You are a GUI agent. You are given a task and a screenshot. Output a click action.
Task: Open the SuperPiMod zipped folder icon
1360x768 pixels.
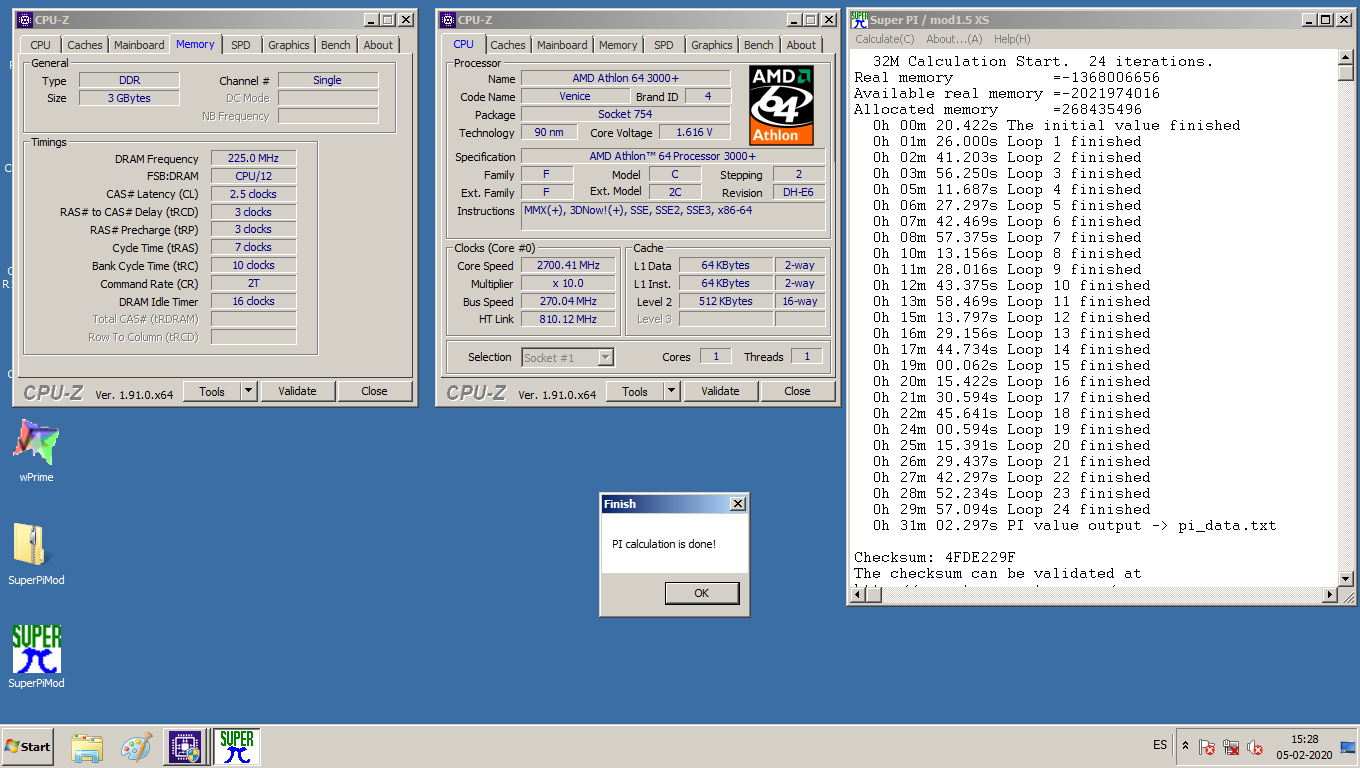36,553
